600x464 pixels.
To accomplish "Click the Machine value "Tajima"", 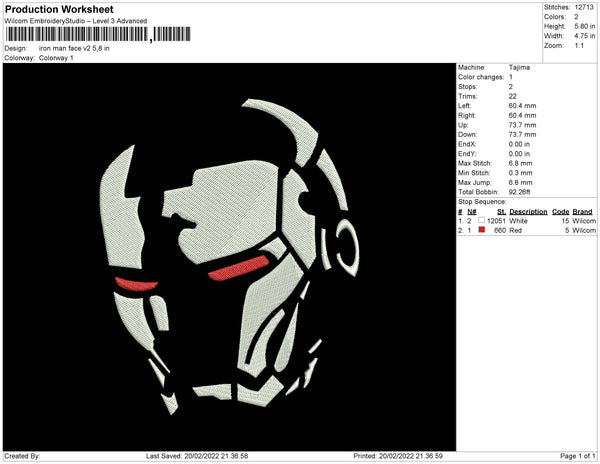I will (519, 67).
